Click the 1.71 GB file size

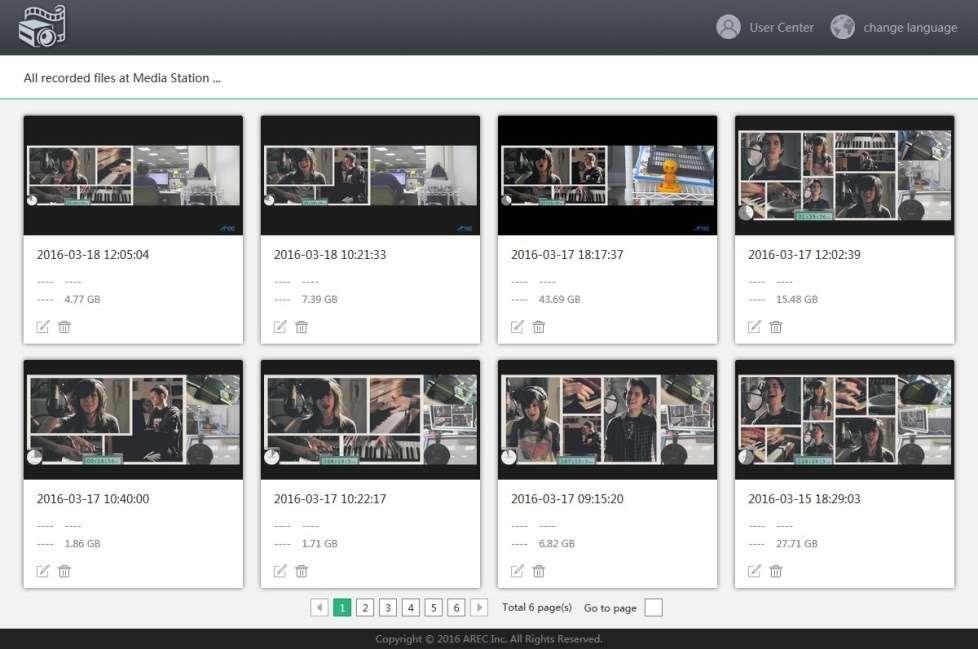point(319,544)
